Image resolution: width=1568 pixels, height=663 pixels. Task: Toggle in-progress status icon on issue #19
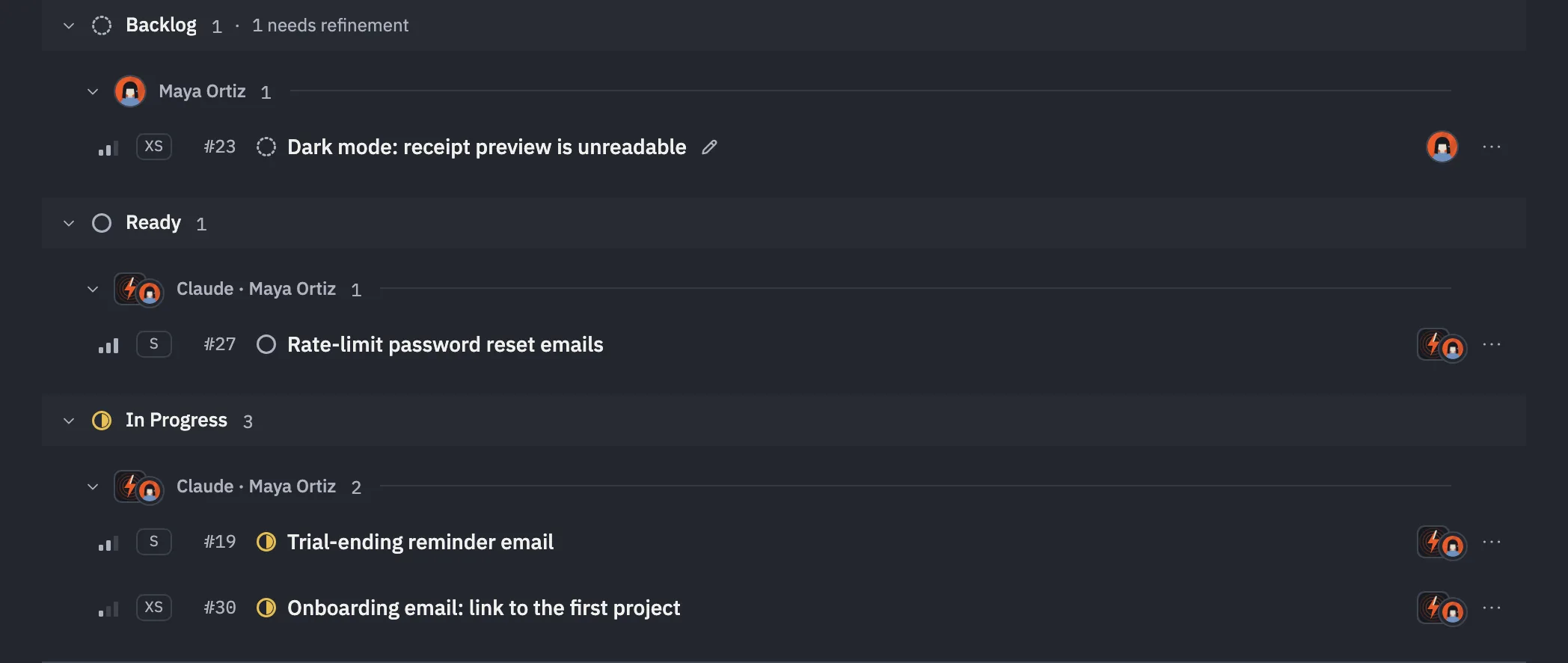pos(266,542)
